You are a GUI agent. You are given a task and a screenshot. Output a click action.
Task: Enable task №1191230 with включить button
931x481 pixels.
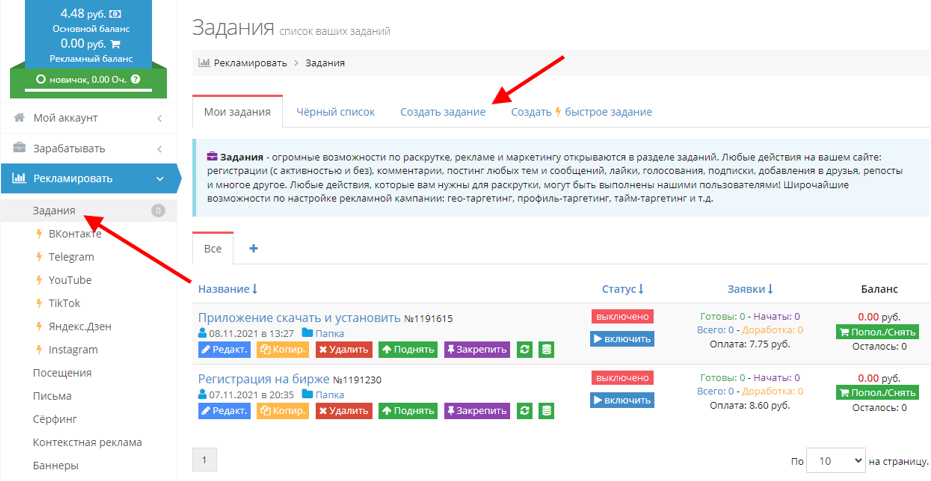click(622, 400)
